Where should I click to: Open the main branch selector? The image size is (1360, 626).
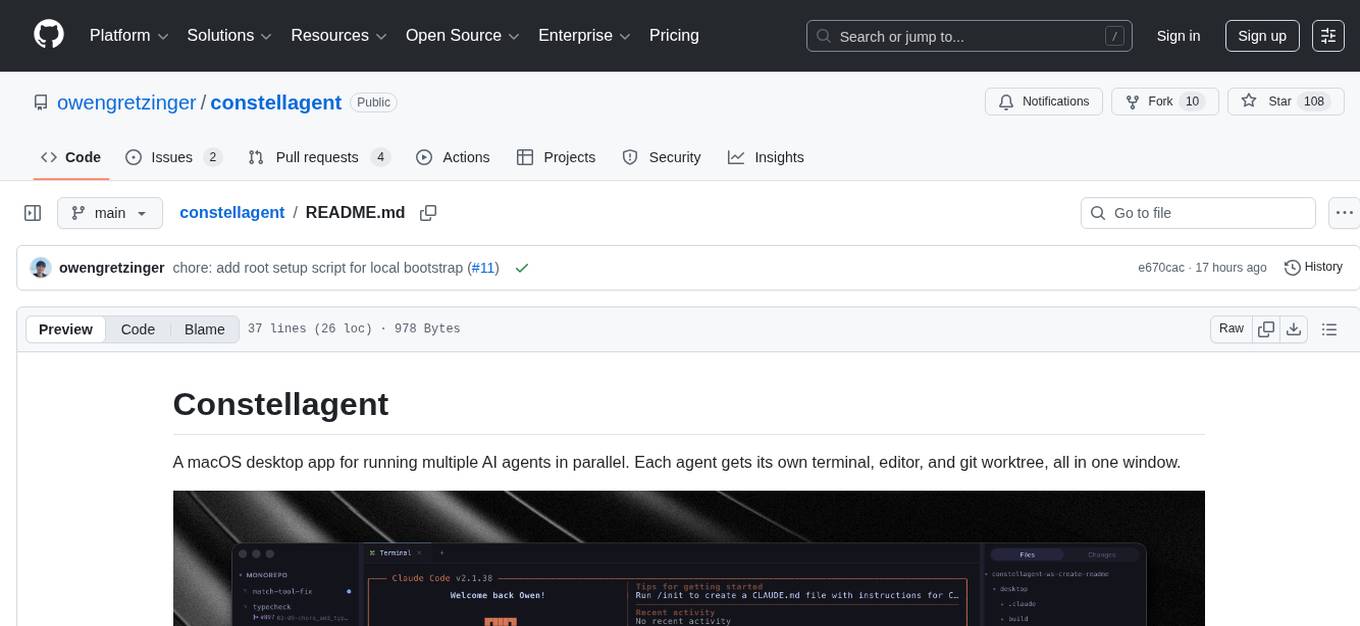(x=110, y=212)
